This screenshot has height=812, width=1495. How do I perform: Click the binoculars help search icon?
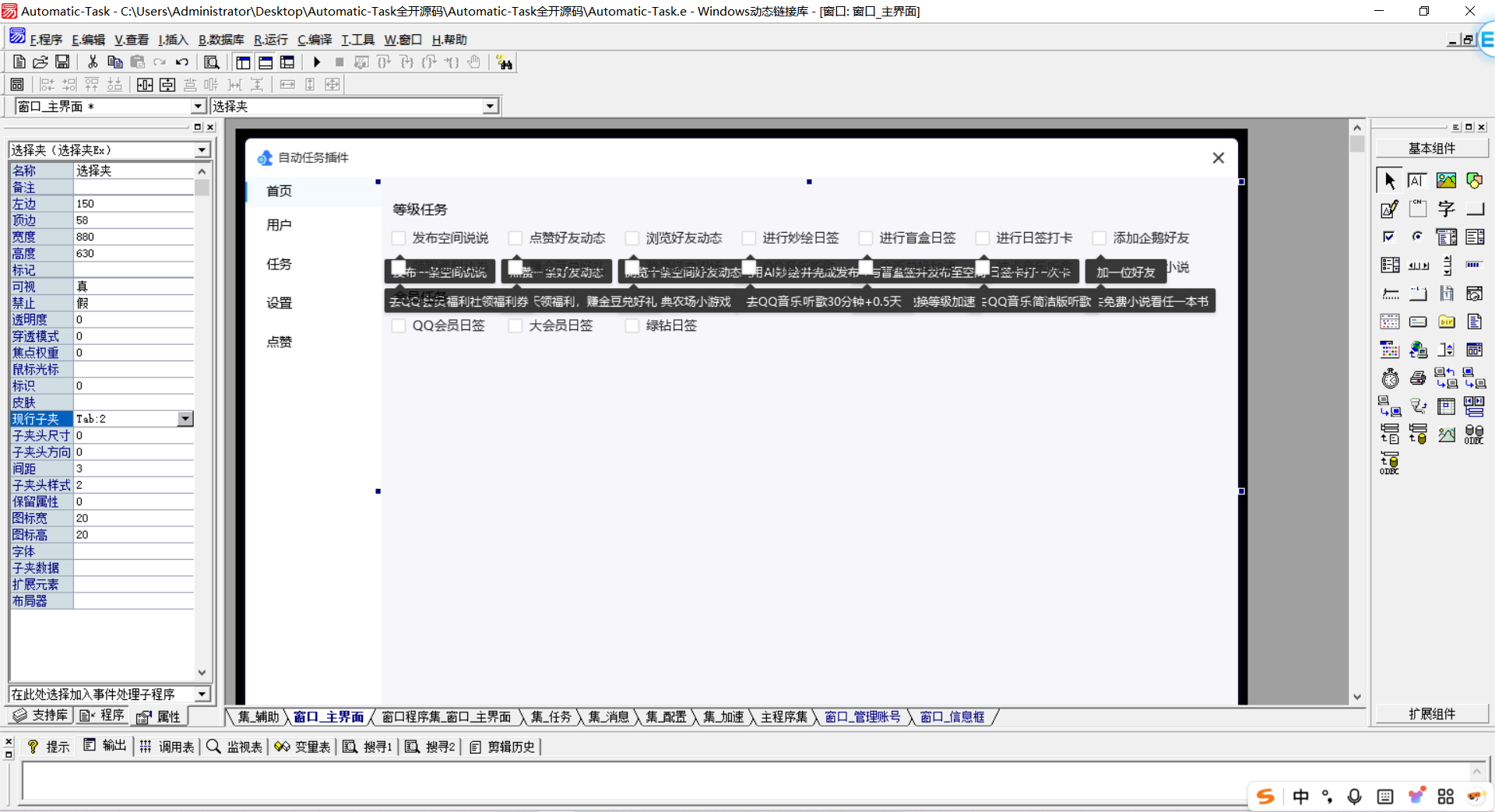point(505,62)
